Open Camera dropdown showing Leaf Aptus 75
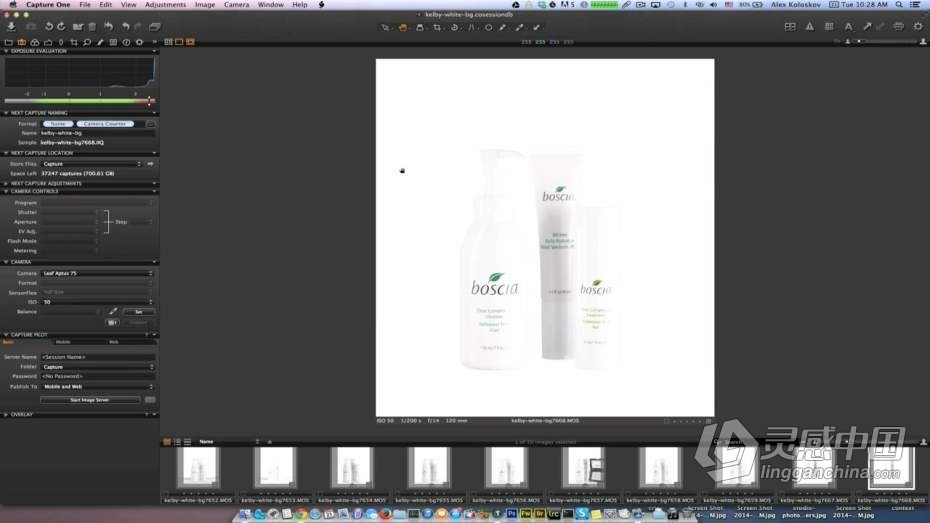The image size is (930, 523). 97,273
